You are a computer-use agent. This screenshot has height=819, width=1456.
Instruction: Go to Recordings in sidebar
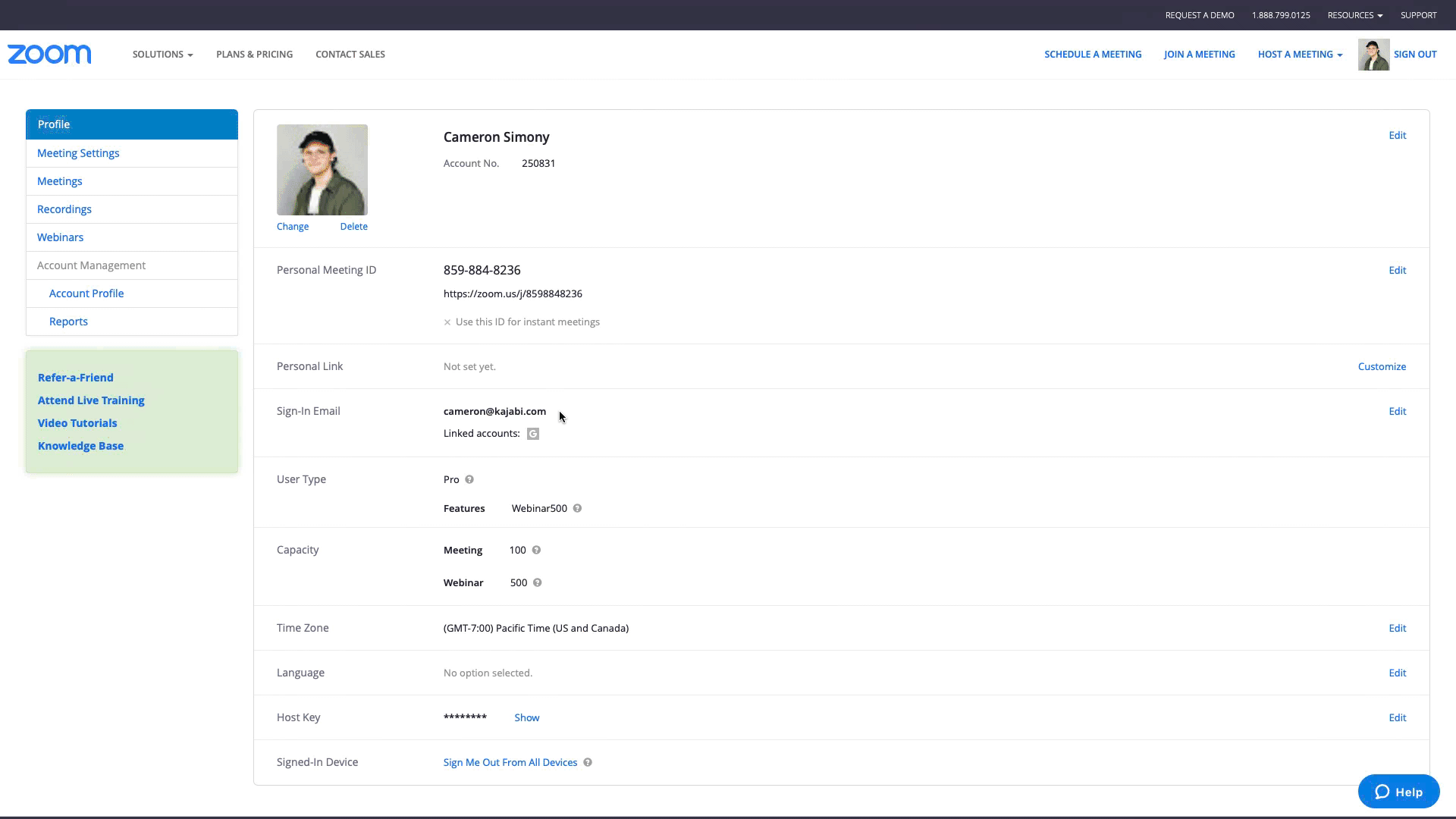click(x=64, y=209)
